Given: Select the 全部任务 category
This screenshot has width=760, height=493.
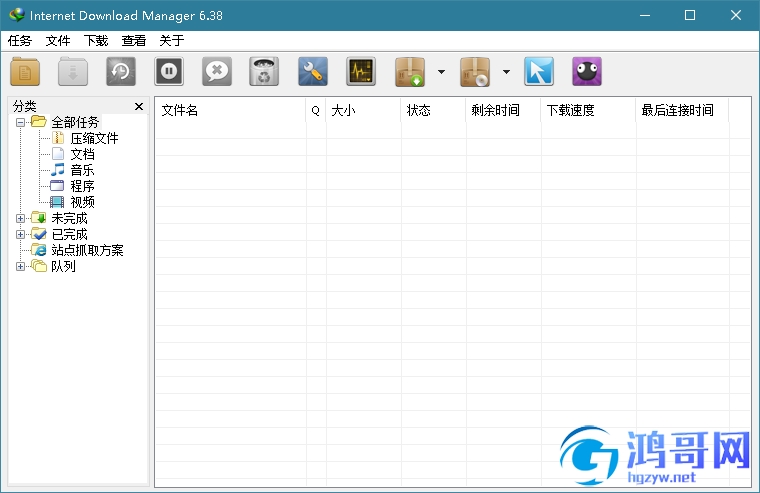Looking at the screenshot, I should 75,122.
